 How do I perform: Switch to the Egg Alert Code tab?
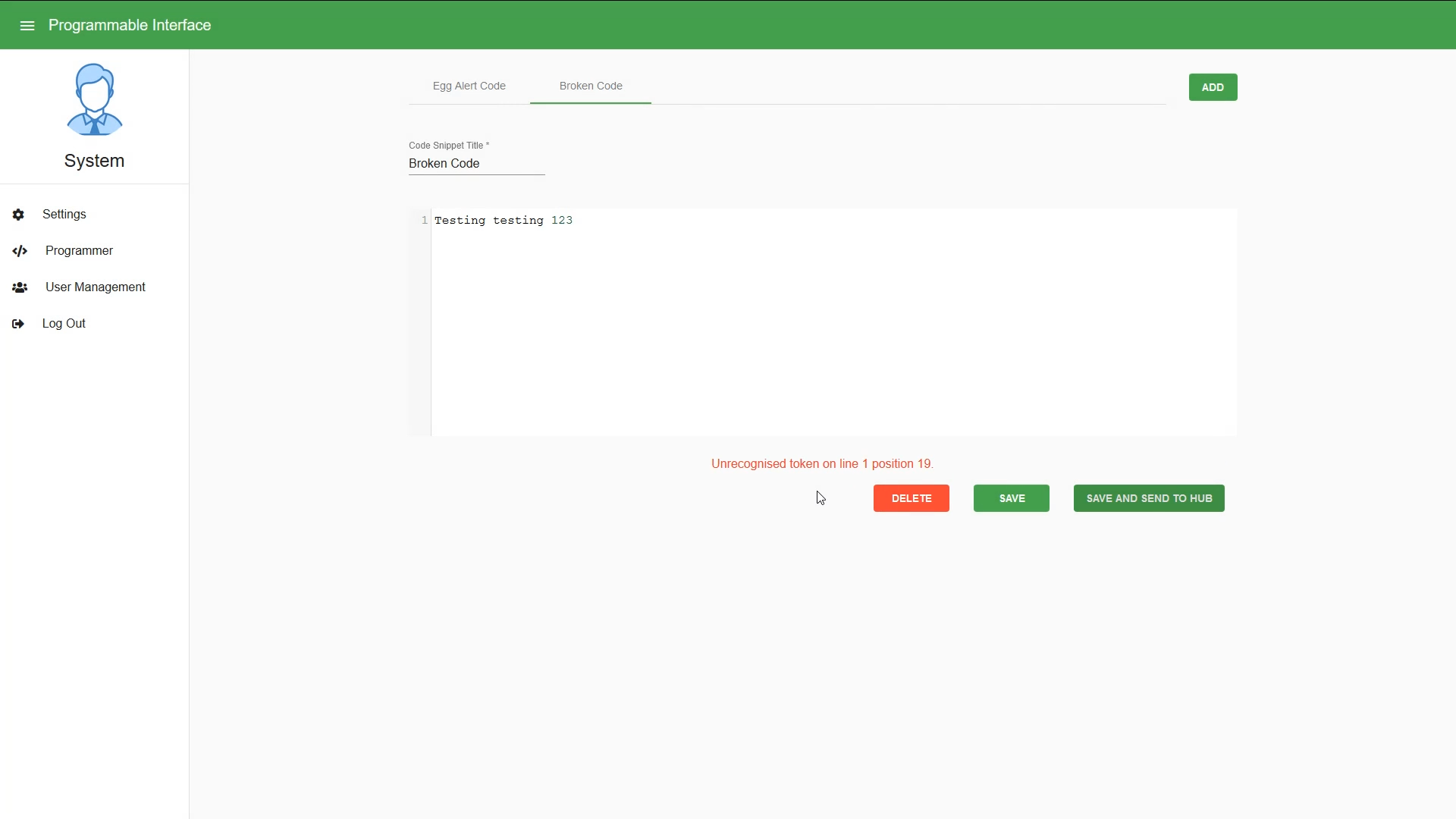click(469, 86)
